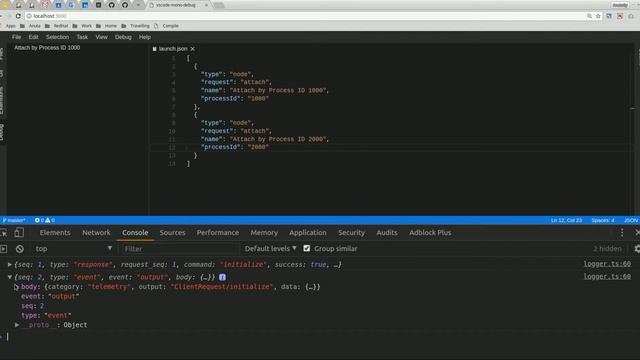640x360 pixels.
Task: Open the second GitHub pinned browser tab
Action: 125,5
